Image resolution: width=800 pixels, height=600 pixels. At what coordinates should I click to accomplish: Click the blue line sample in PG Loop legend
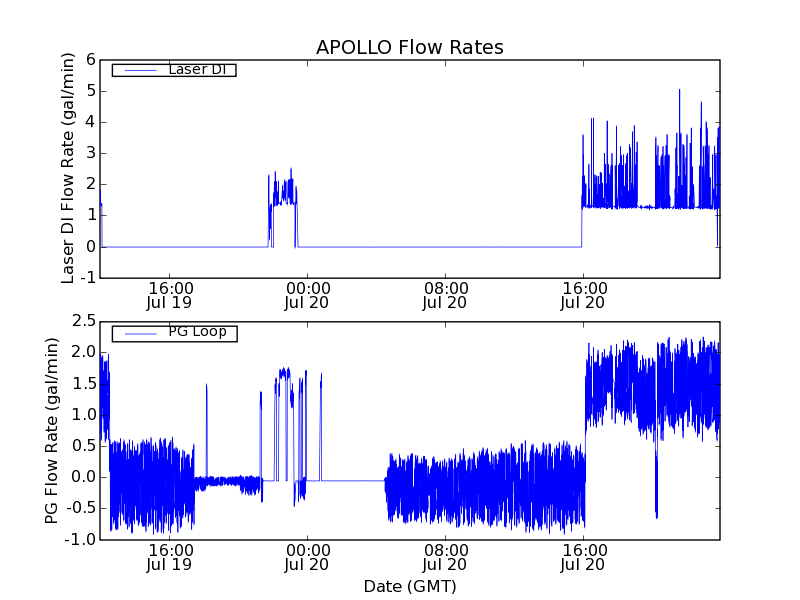pos(140,334)
